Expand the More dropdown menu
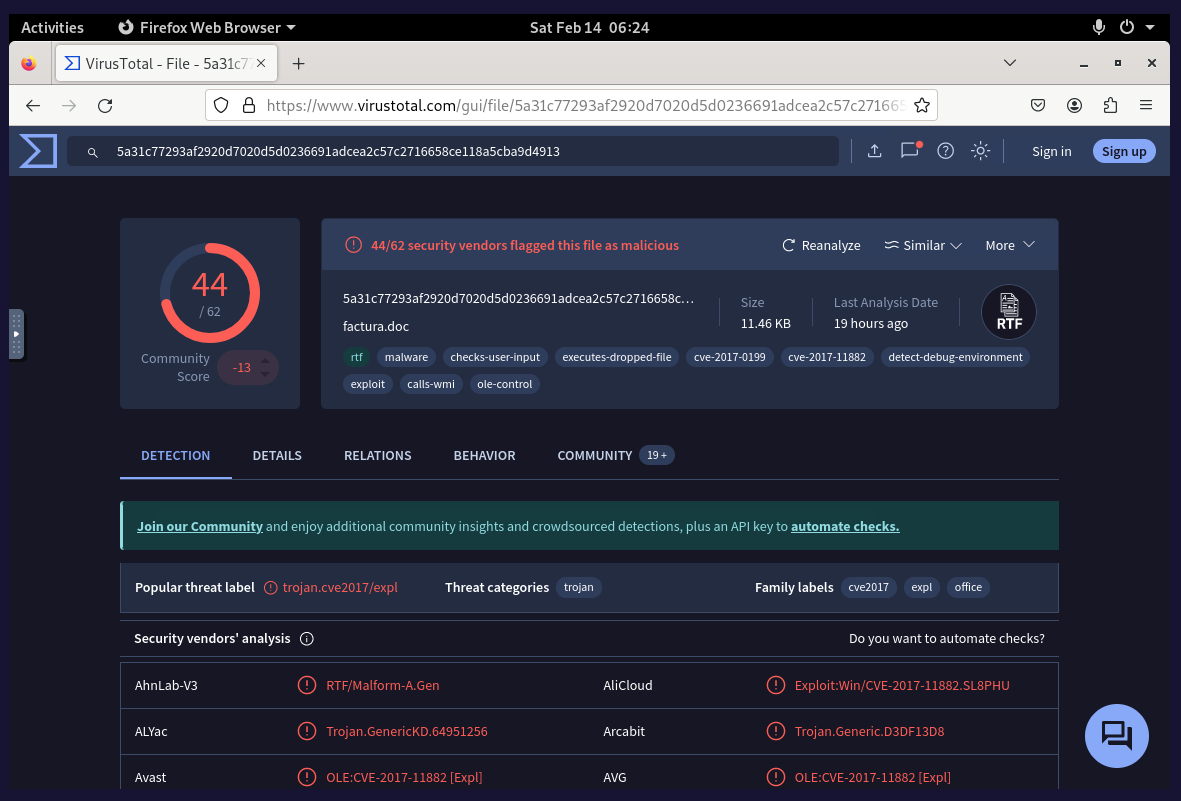 [1009, 245]
